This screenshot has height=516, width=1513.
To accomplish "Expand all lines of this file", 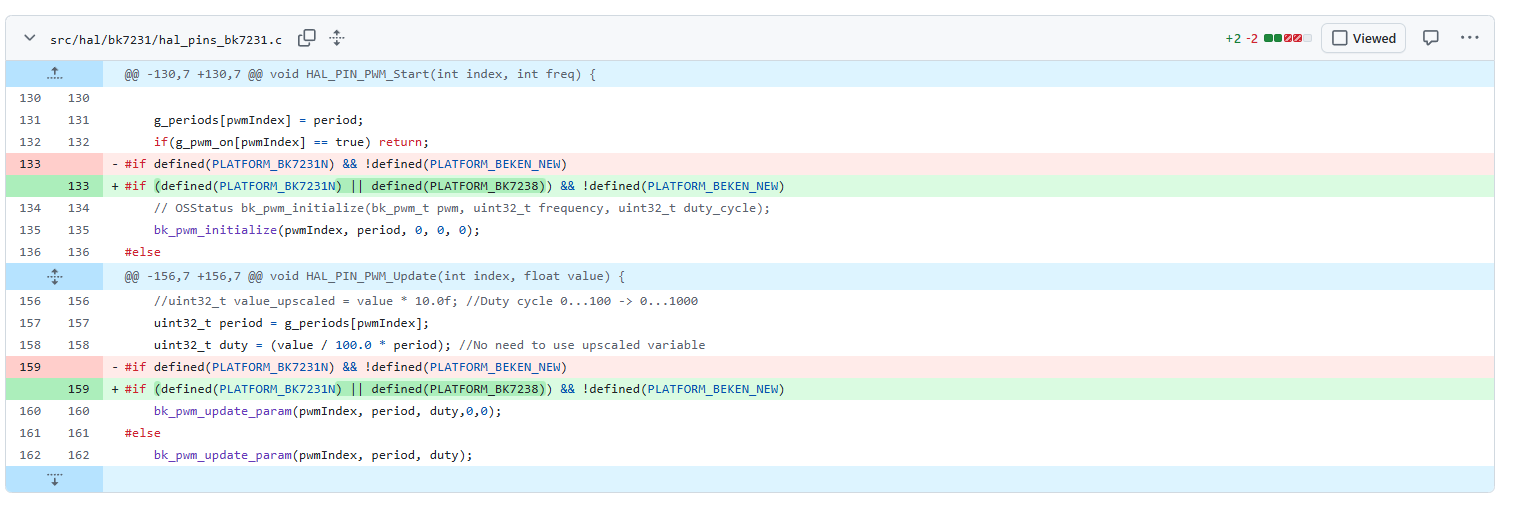I will click(x=337, y=38).
